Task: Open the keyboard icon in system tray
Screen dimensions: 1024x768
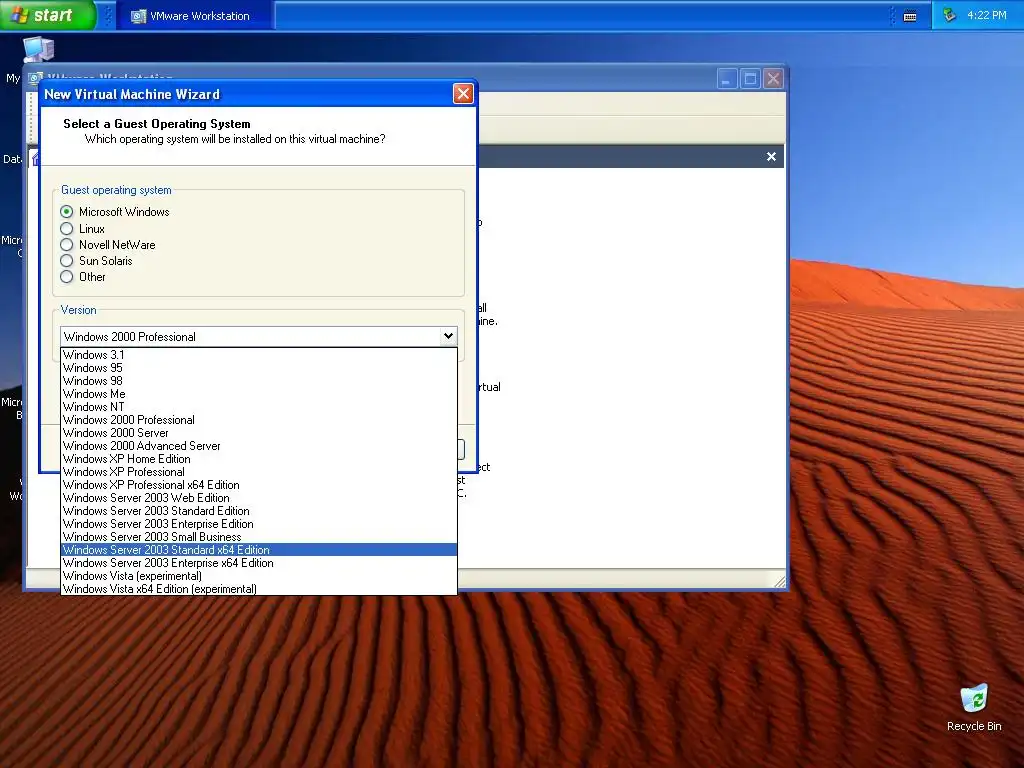Action: click(x=910, y=16)
